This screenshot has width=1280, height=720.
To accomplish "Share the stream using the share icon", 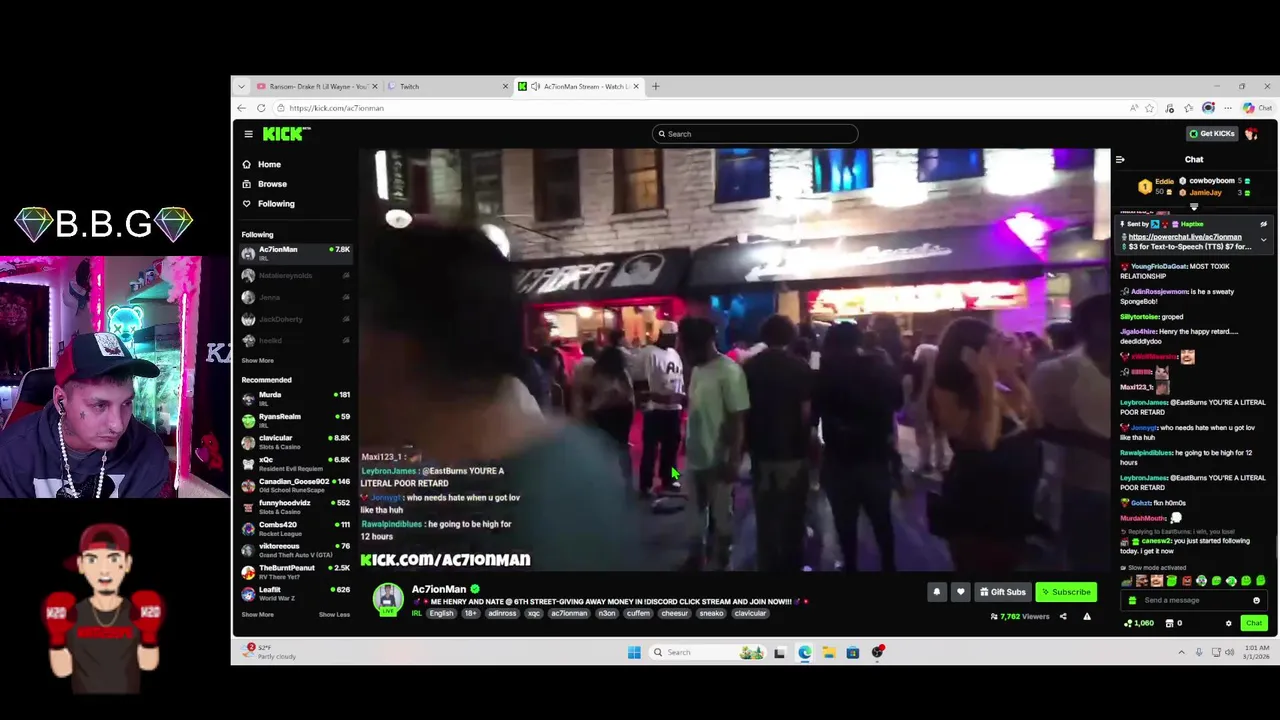I will (x=1063, y=617).
